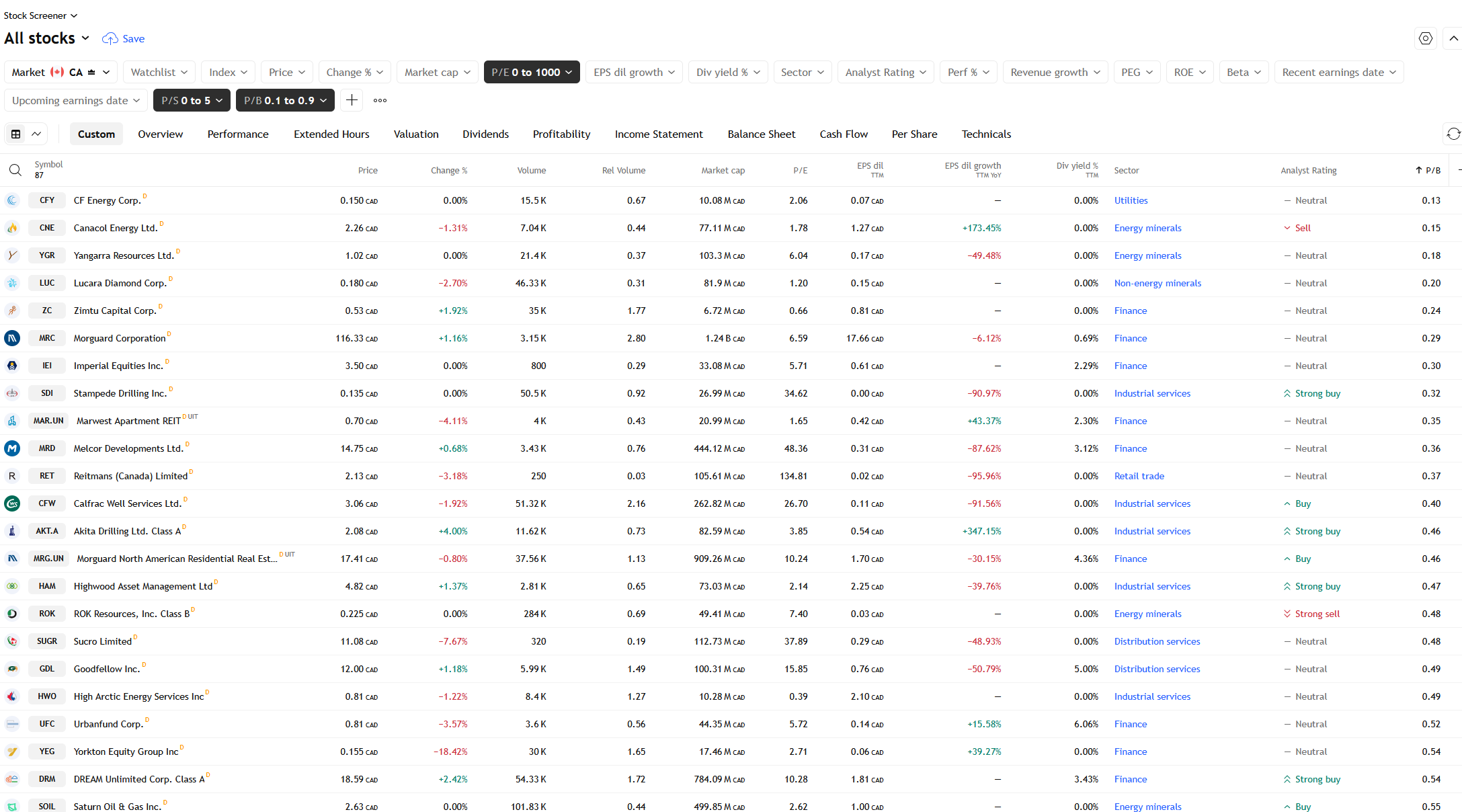
Task: Toggle the active P/E 0 to 1000 filter
Action: [x=532, y=72]
